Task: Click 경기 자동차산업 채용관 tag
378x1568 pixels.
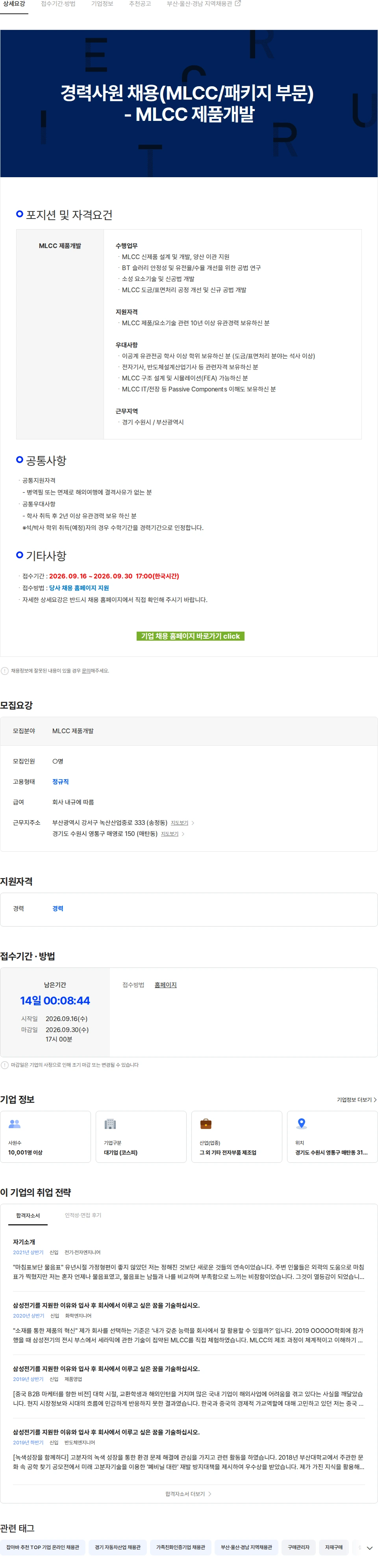Action: click(117, 1547)
